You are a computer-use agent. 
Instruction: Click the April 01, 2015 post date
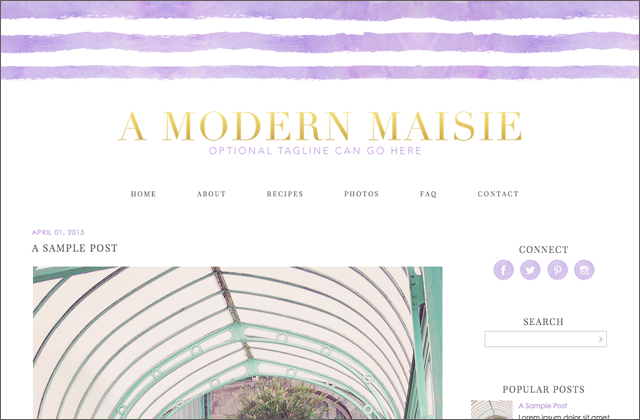pyautogui.click(x=58, y=232)
